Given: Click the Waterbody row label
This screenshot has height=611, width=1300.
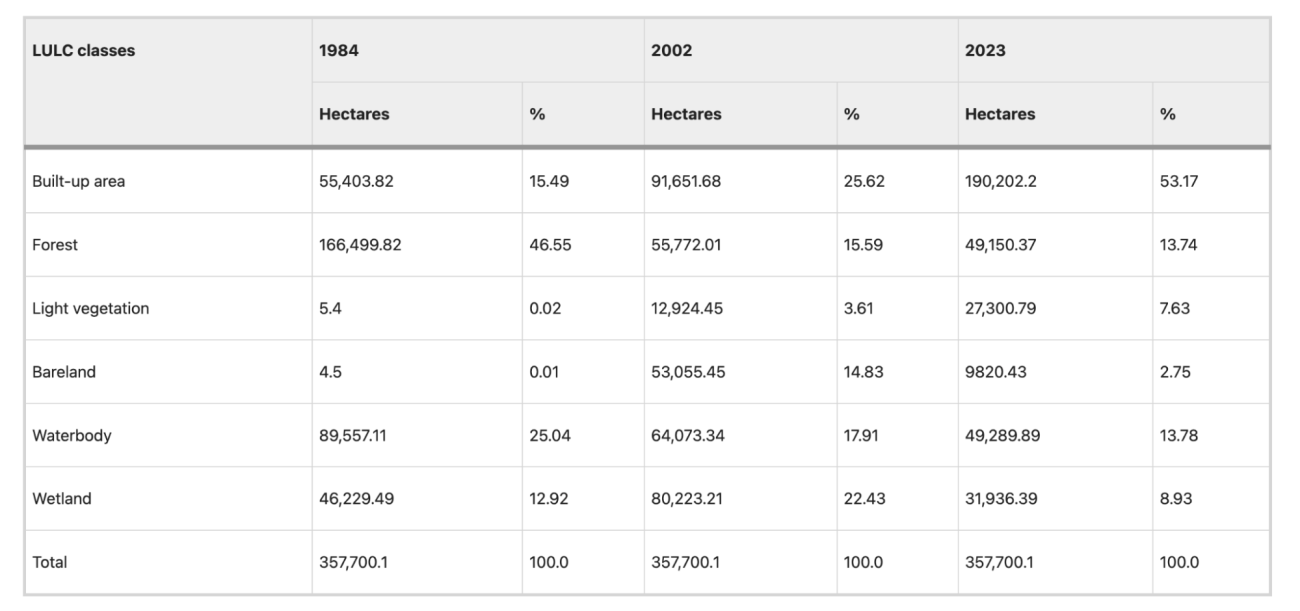Looking at the screenshot, I should pyautogui.click(x=71, y=435).
